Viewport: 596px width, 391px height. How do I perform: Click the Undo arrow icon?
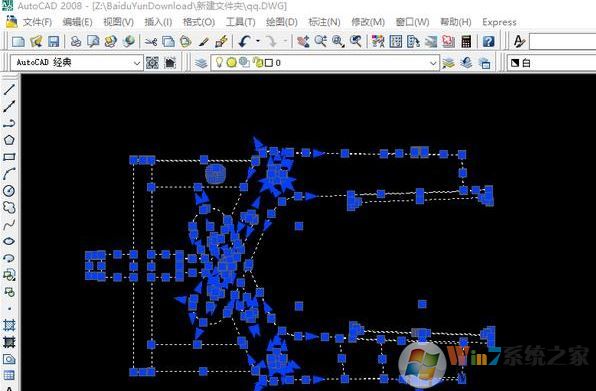coord(244,41)
